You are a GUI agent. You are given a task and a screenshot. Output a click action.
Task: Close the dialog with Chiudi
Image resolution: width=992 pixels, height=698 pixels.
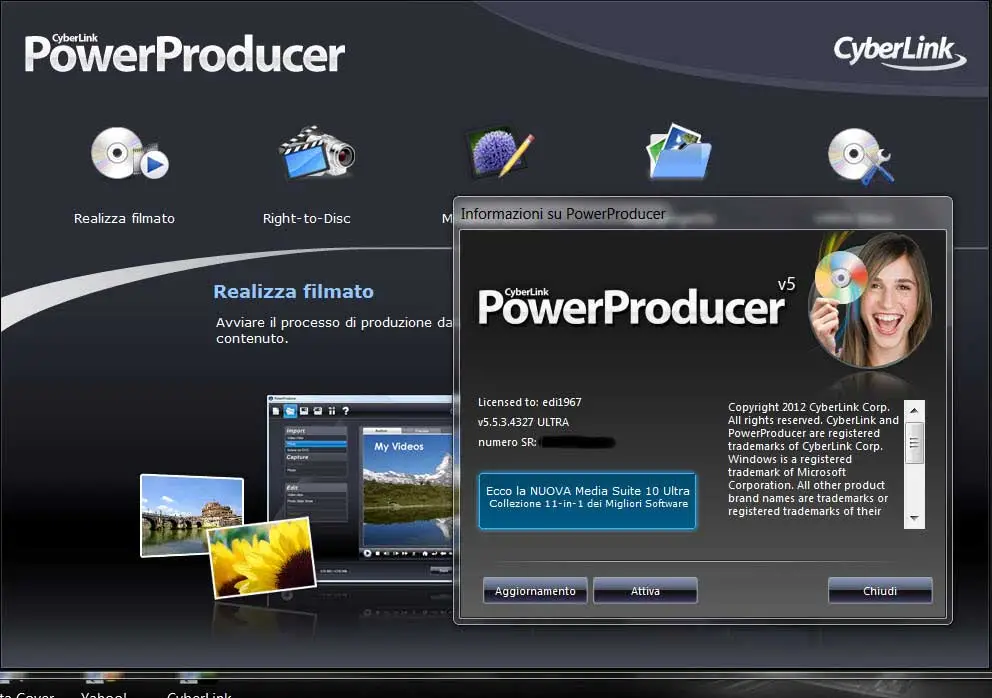pyautogui.click(x=880, y=590)
